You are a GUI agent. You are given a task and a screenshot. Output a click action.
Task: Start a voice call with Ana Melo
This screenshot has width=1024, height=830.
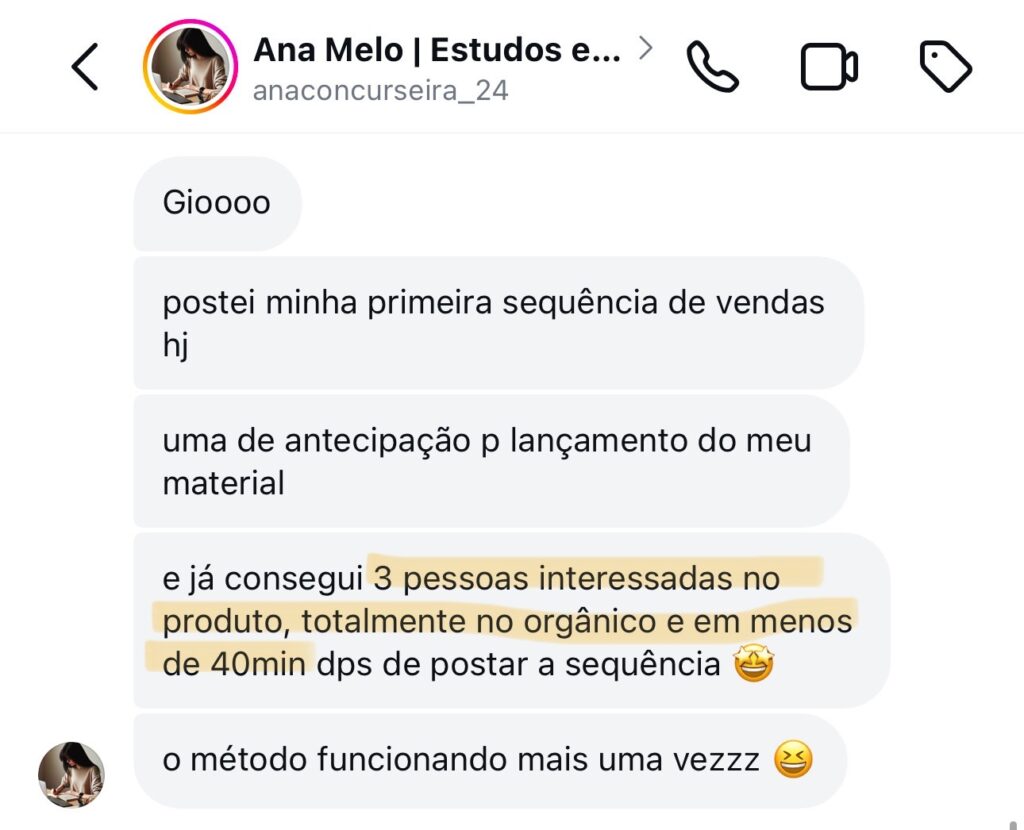click(x=712, y=67)
